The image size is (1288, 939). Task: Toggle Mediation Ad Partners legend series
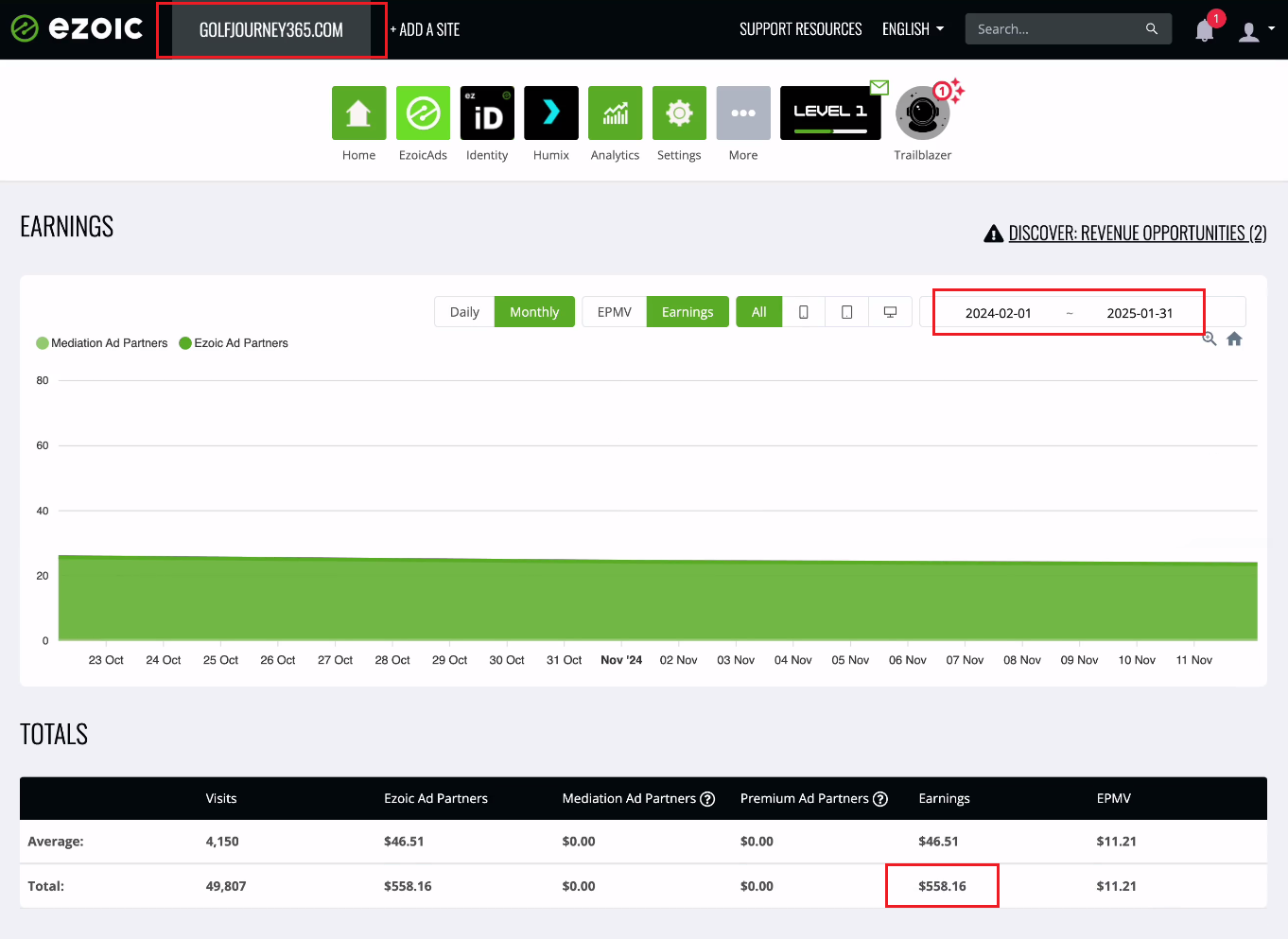coord(102,343)
